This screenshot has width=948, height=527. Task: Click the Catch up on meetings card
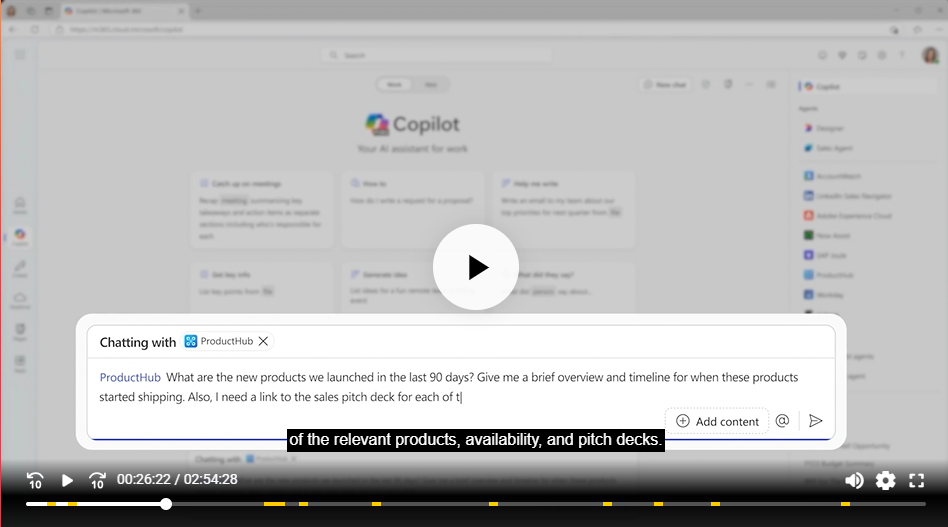pyautogui.click(x=261, y=209)
